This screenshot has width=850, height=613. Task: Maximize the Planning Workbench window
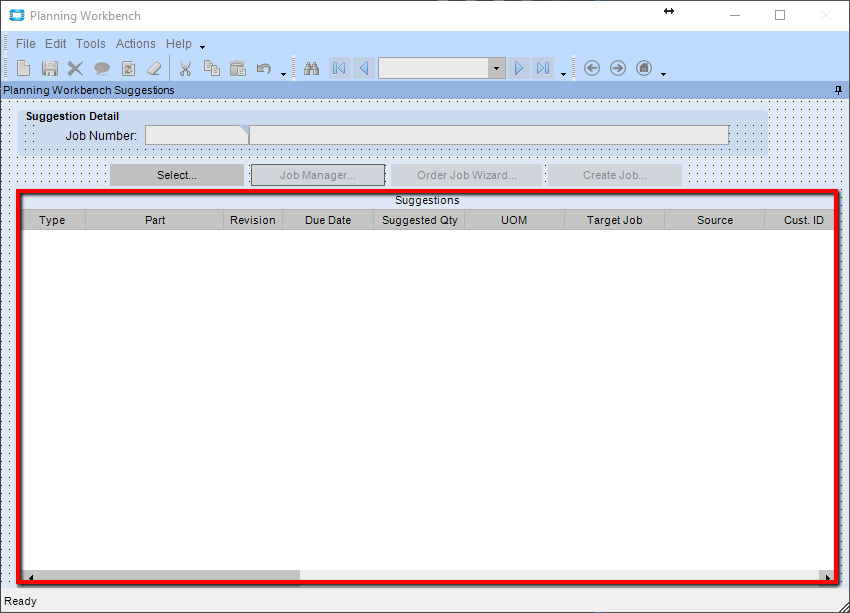780,15
